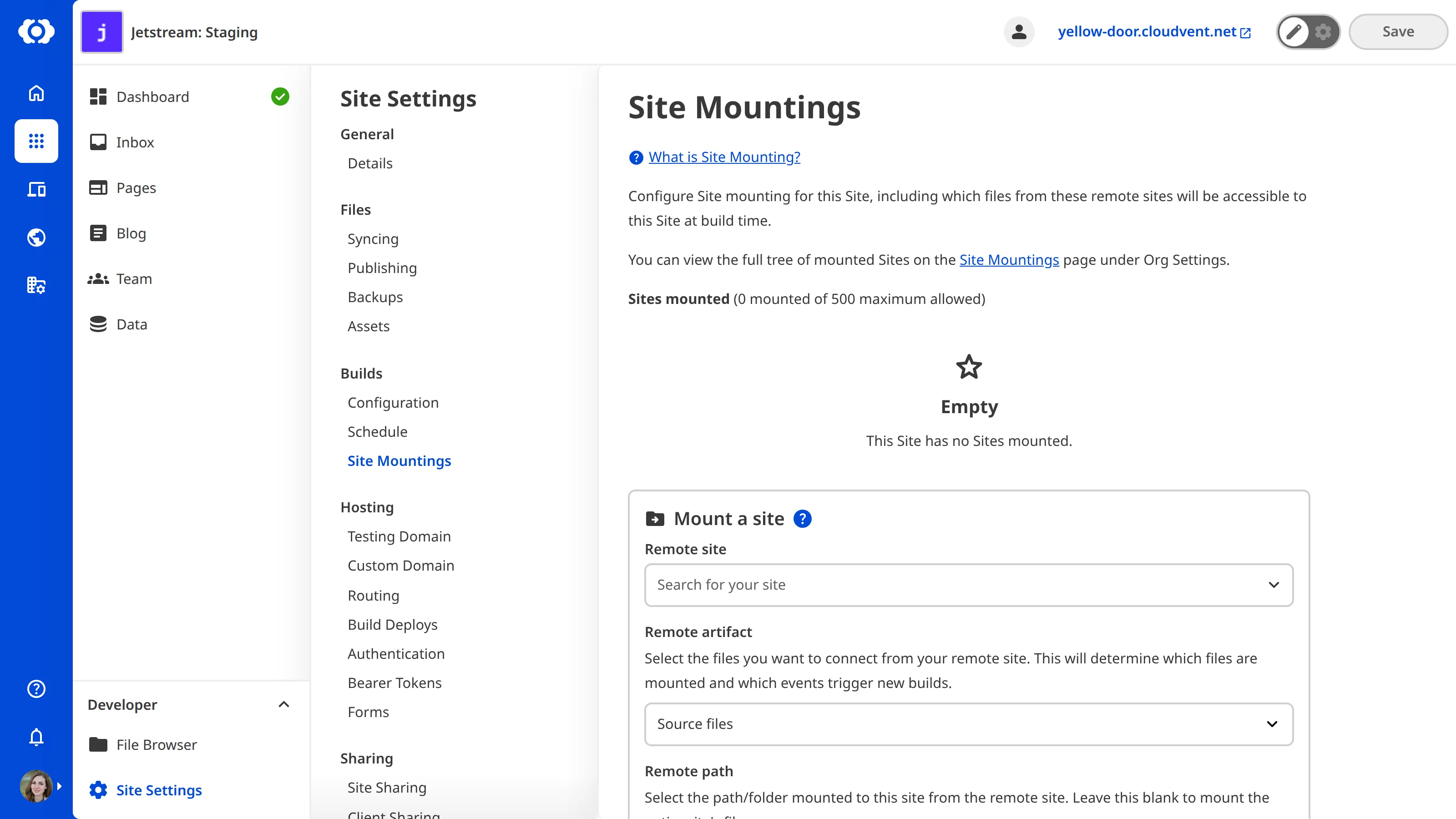
Task: Select Configuration under Builds
Action: [393, 402]
